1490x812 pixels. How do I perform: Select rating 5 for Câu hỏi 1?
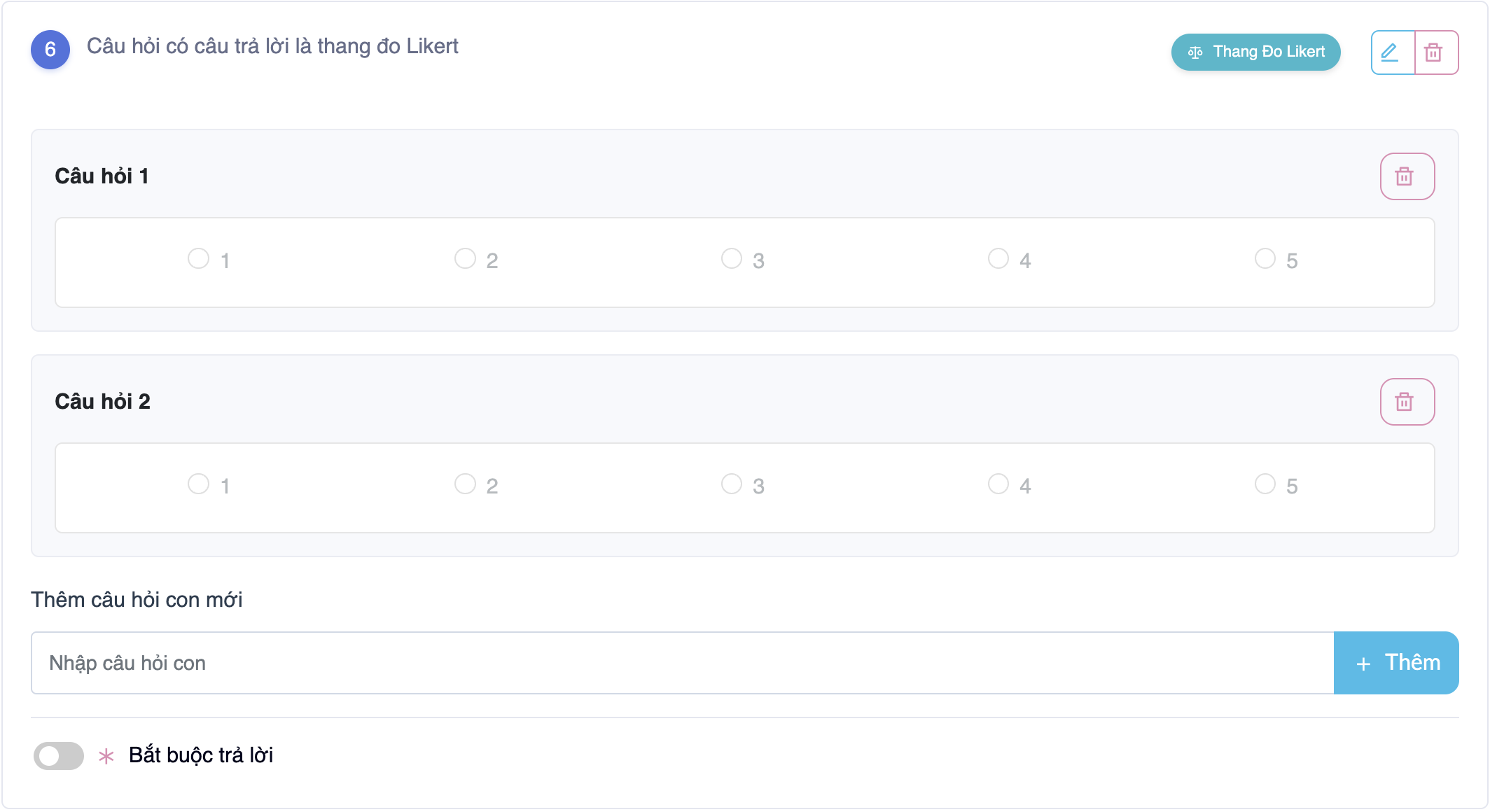(1265, 258)
